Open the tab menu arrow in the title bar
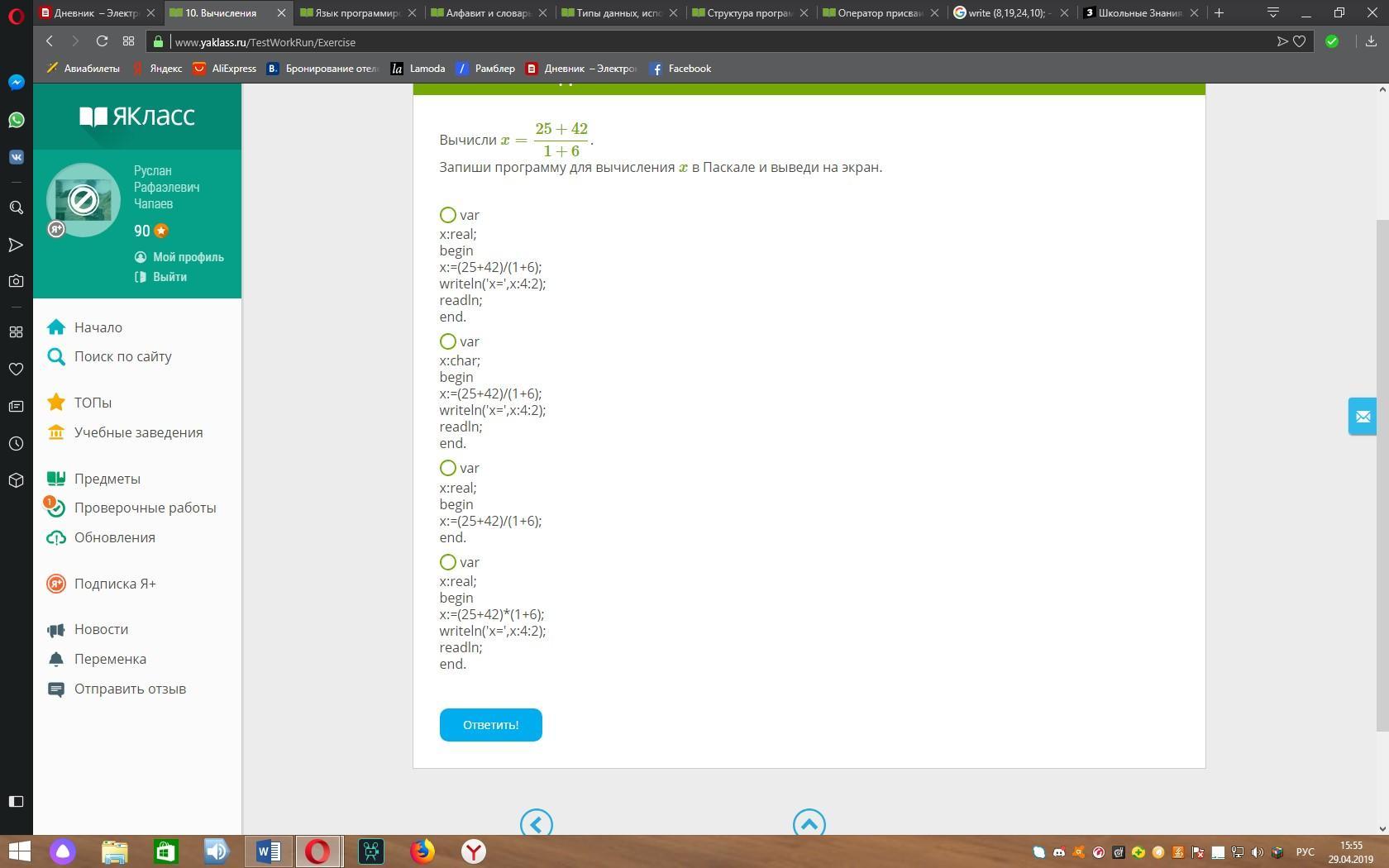The image size is (1389, 868). (1272, 12)
